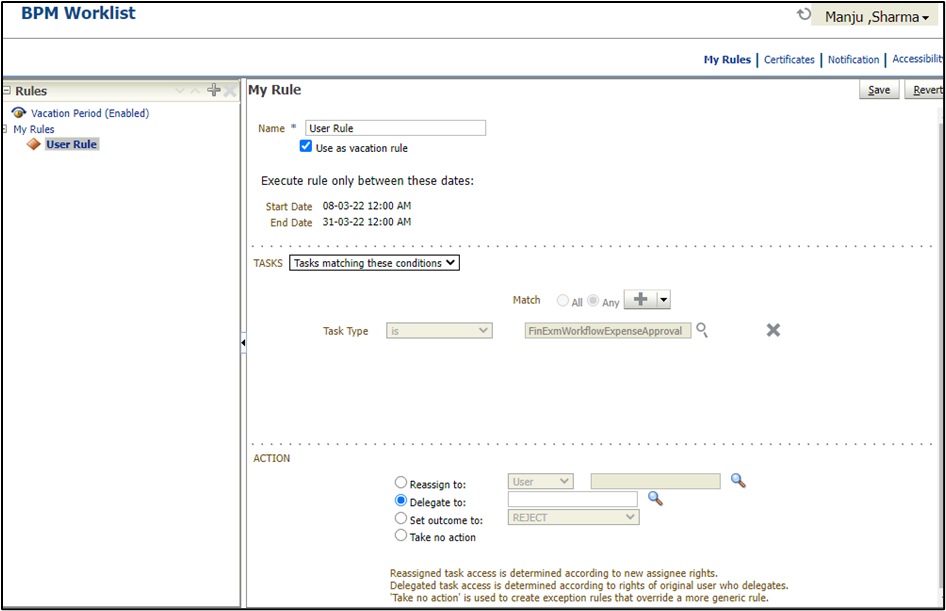
Task: Switch to Accessibility tab
Action: point(917,59)
